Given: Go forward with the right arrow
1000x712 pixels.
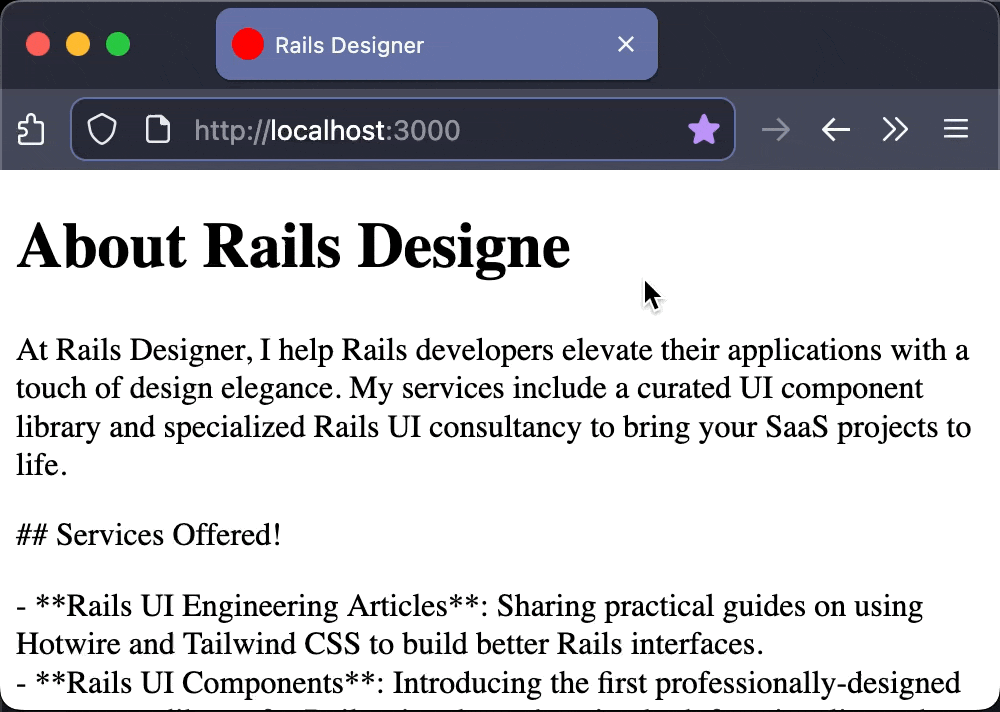Looking at the screenshot, I should click(775, 130).
